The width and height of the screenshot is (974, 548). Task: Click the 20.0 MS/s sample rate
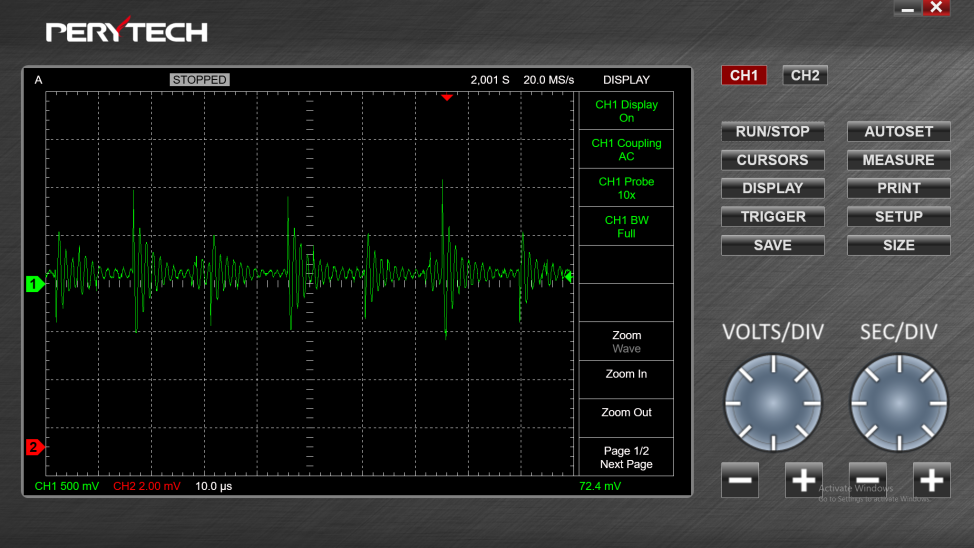click(x=548, y=80)
